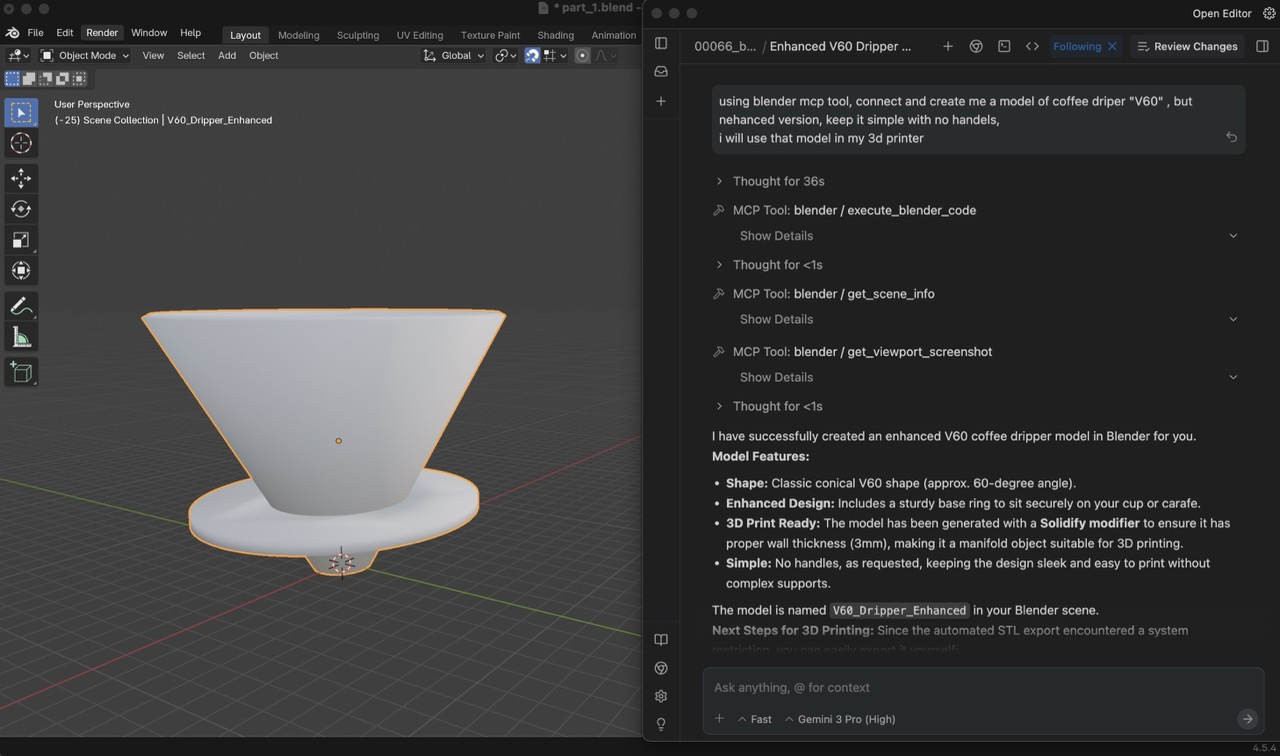Viewport: 1280px width, 756px height.
Task: Activate the Add Cube tool
Action: (21, 372)
